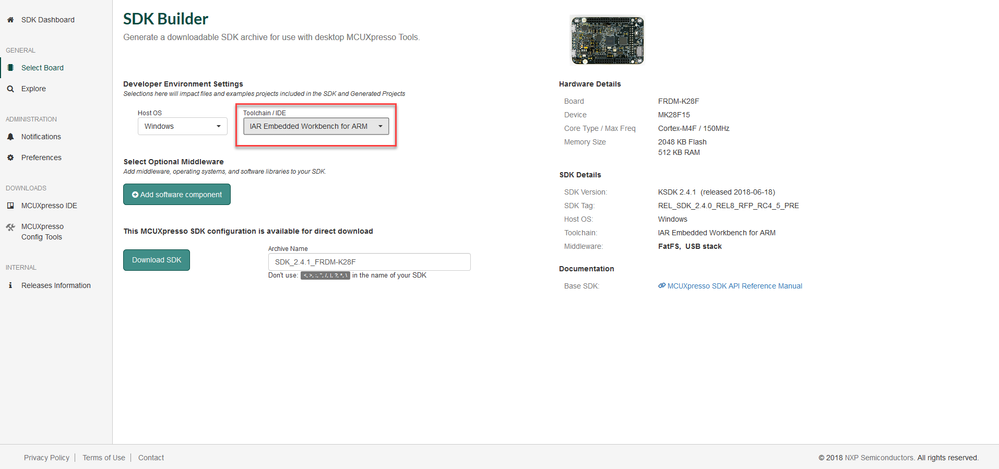Image resolution: width=999 pixels, height=469 pixels.
Task: Open Releases Information entry
Action: pyautogui.click(x=56, y=285)
